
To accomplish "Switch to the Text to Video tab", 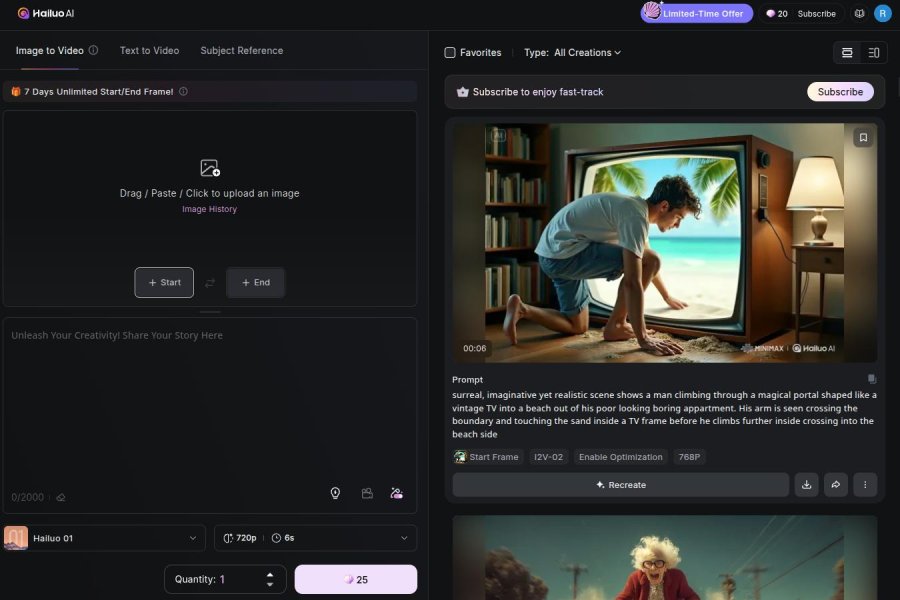I will click(x=149, y=51).
